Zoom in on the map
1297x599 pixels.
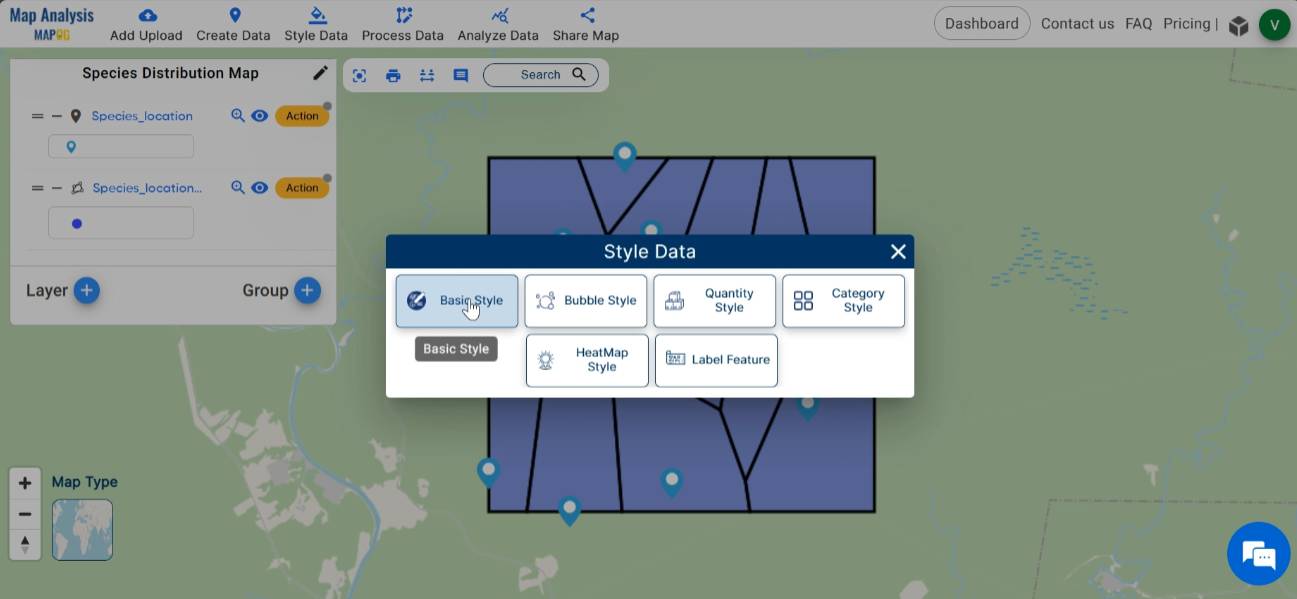25,483
